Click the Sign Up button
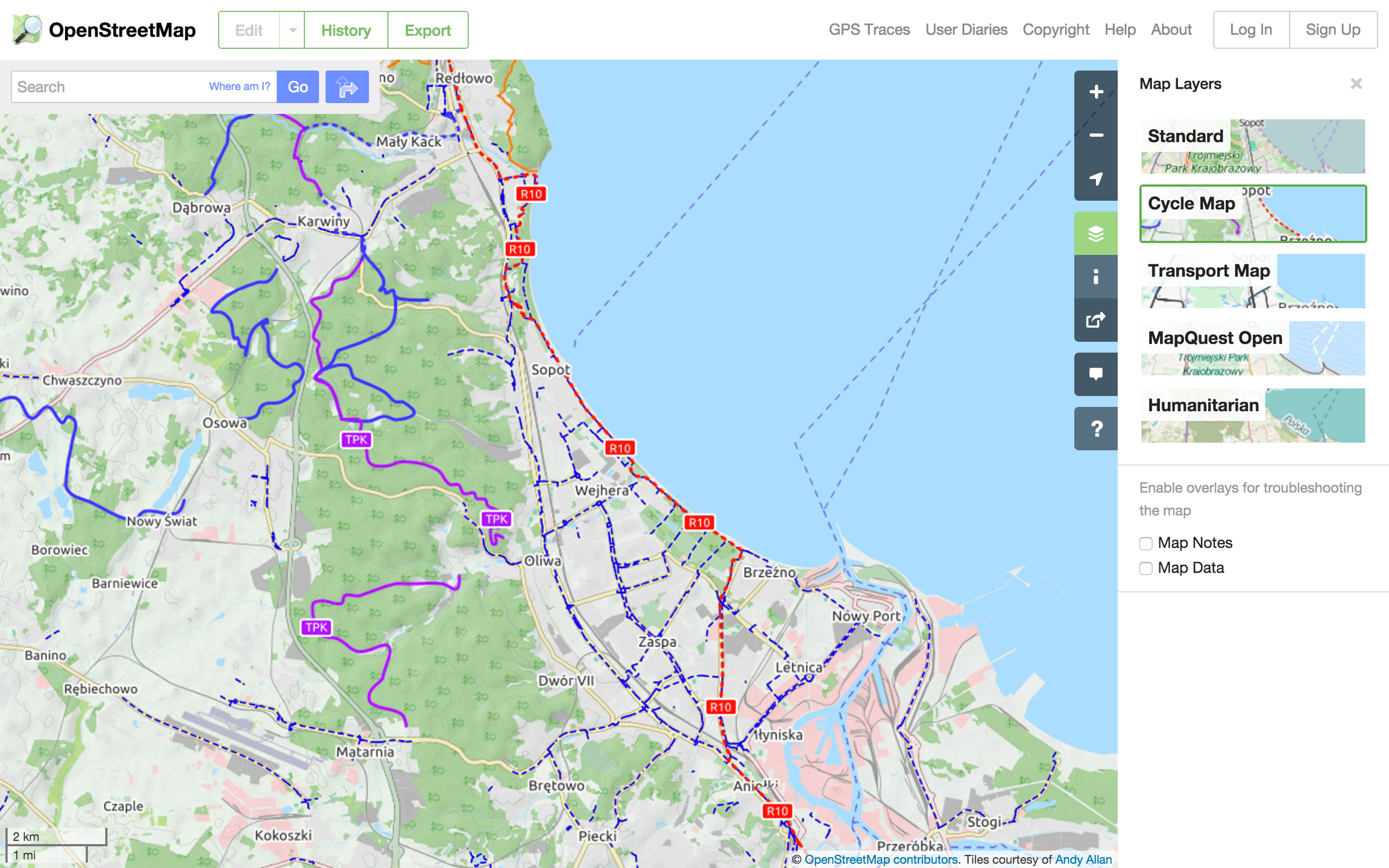Screen dimensions: 1389x868 click(x=1333, y=30)
